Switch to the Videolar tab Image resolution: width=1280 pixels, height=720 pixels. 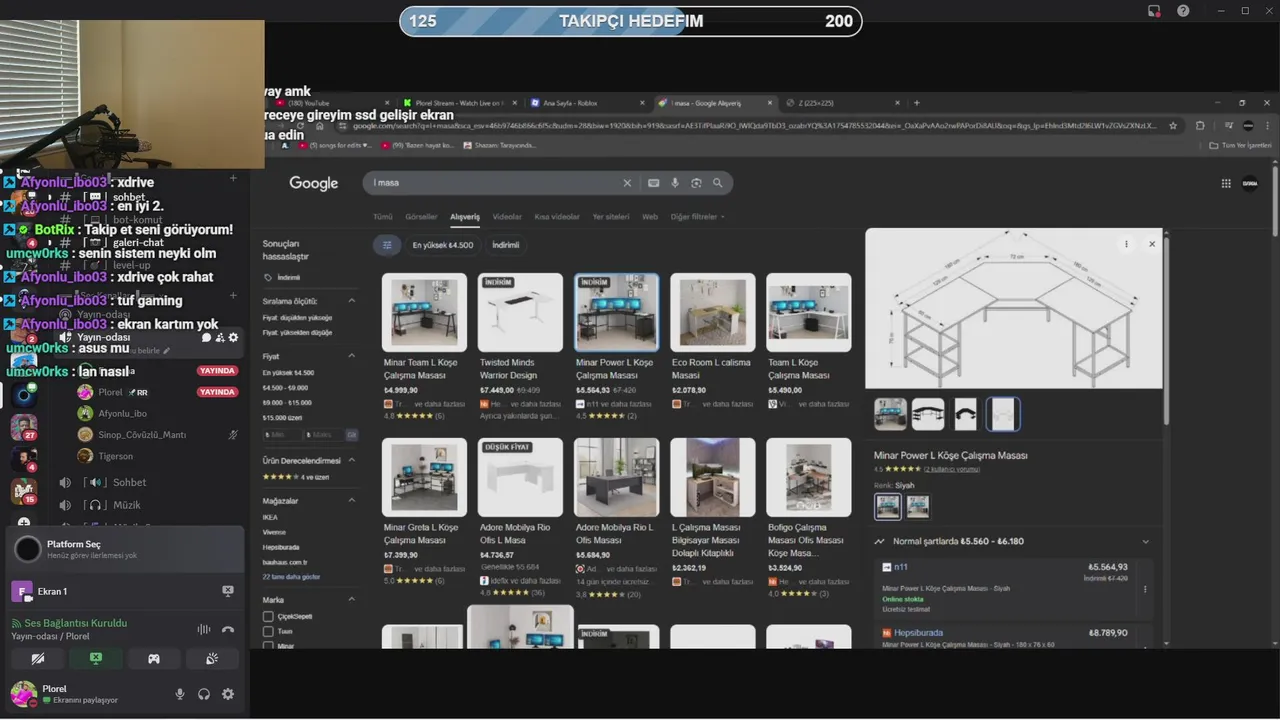coord(507,217)
